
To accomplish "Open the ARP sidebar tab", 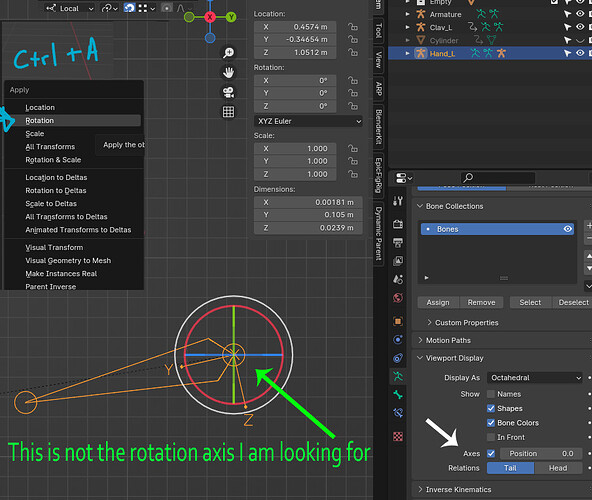I will [378, 89].
